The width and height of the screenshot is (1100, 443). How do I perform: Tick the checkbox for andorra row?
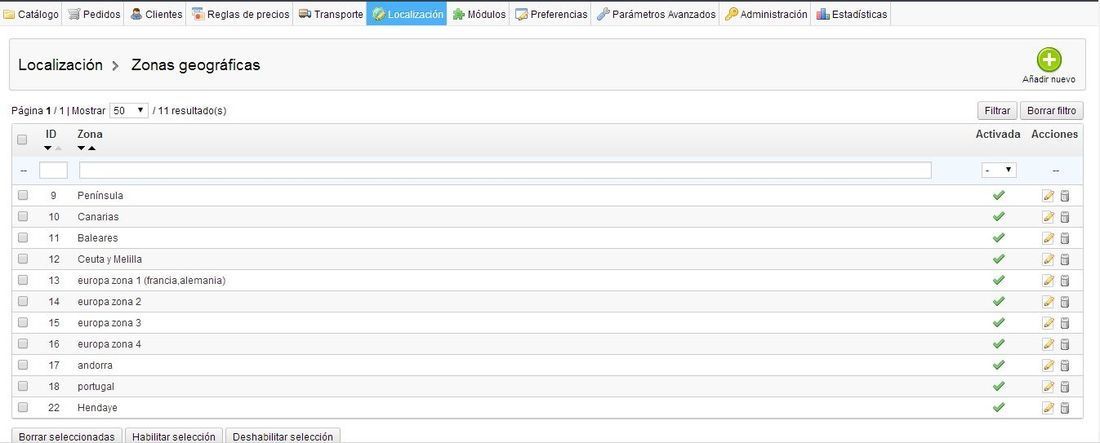click(22, 365)
